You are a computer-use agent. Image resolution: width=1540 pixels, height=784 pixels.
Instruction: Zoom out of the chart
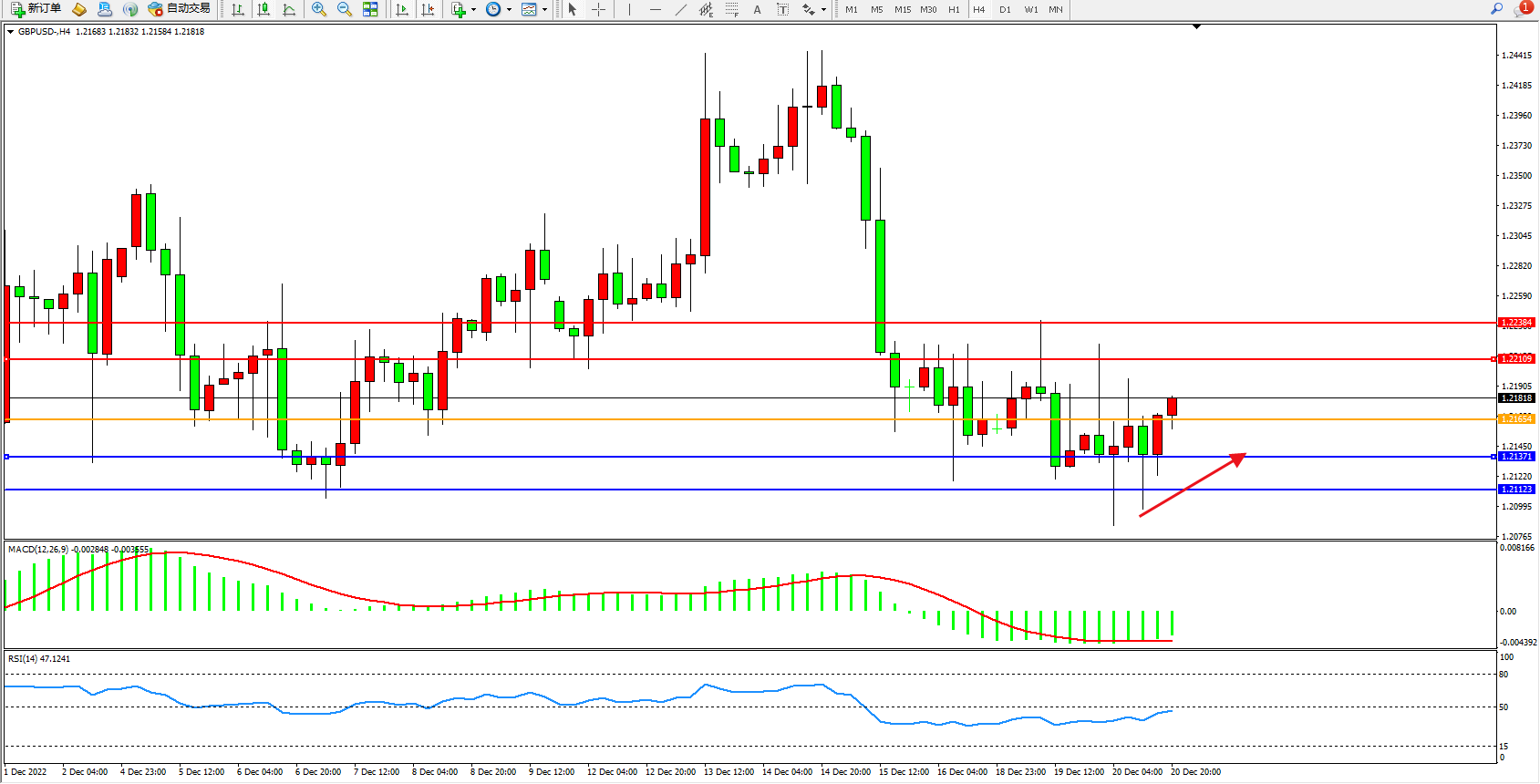pyautogui.click(x=345, y=9)
